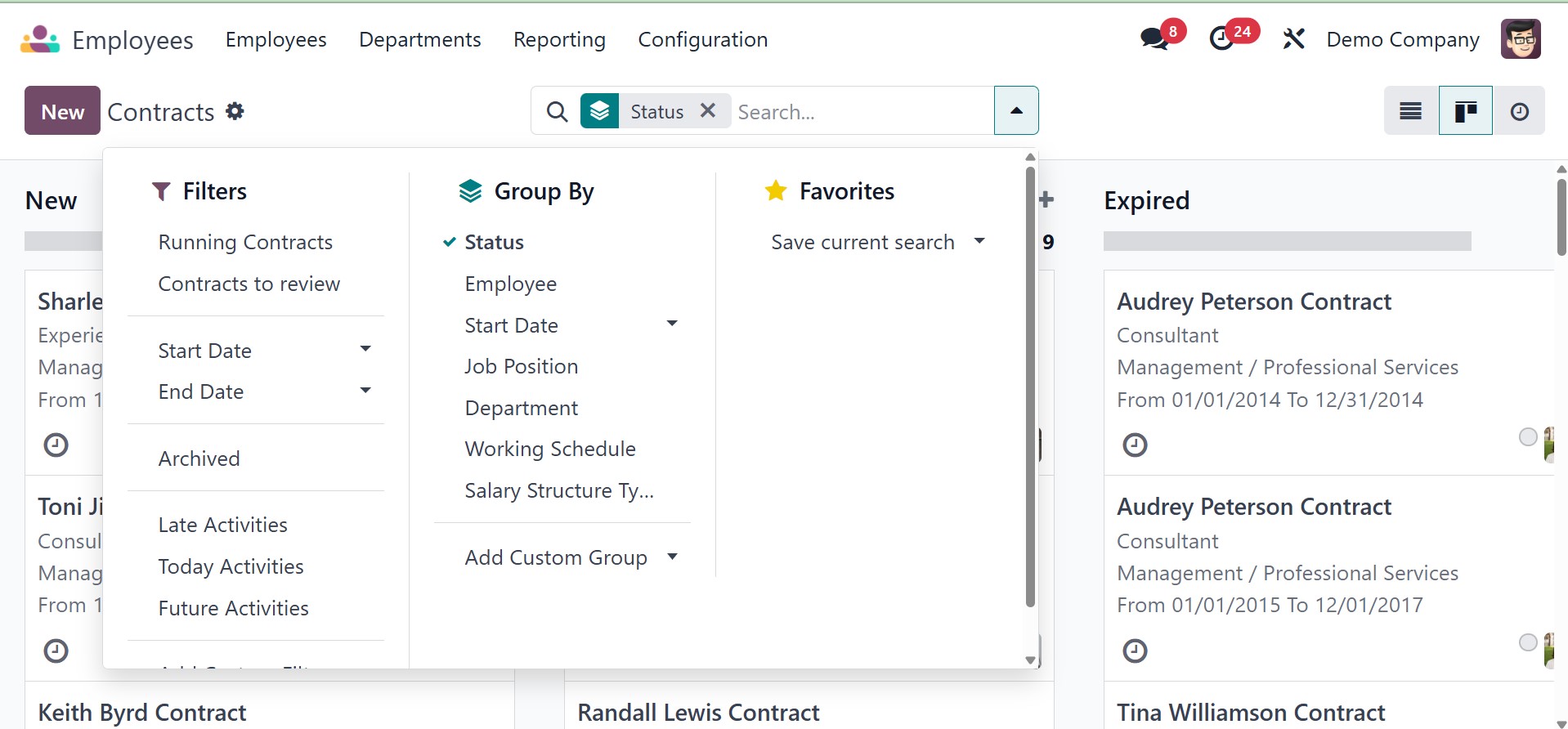
Task: Toggle the Running Contracts filter
Action: pyautogui.click(x=245, y=243)
